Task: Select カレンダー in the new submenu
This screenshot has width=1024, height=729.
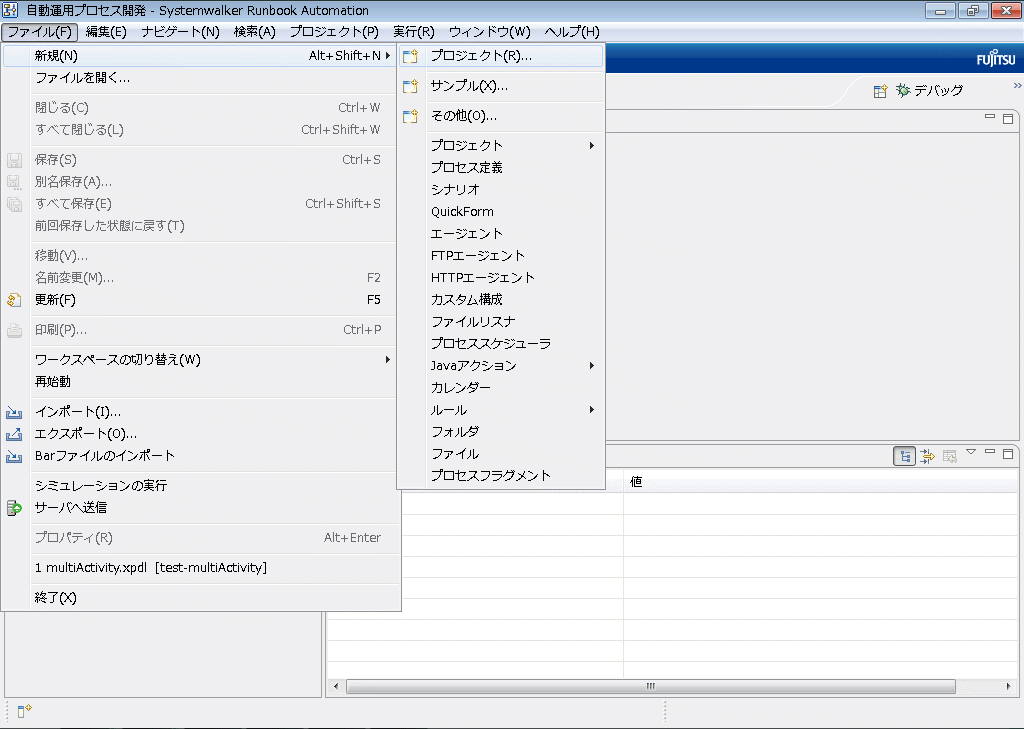Action: (x=501, y=387)
